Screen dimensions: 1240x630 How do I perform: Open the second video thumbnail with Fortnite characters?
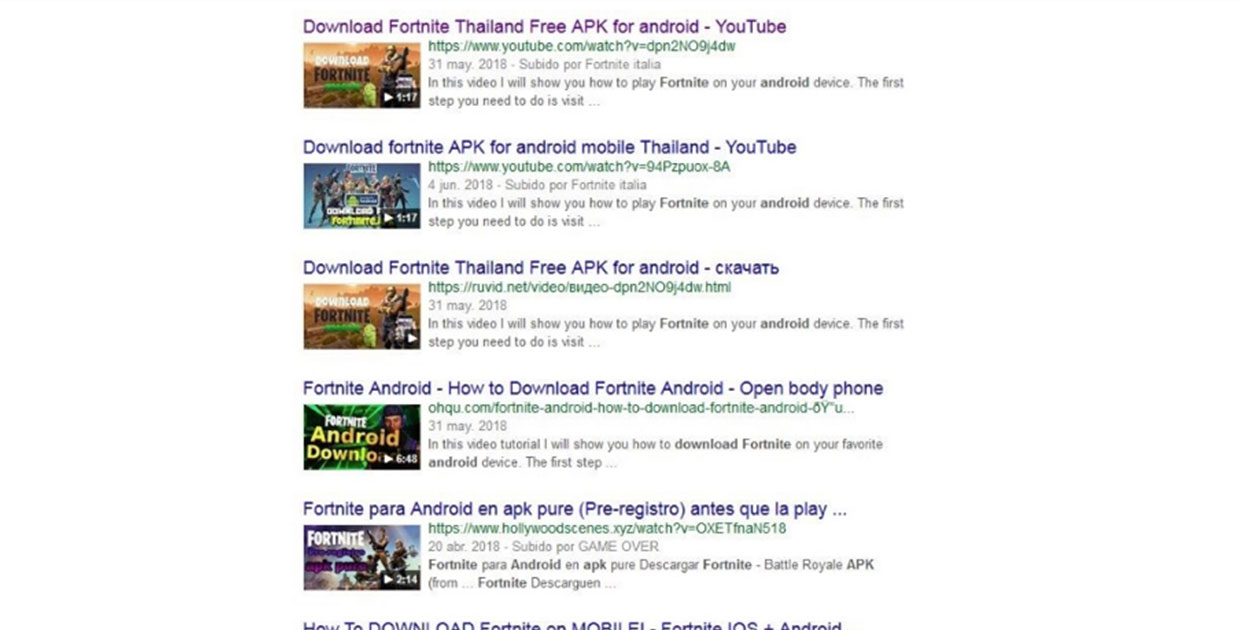(362, 196)
